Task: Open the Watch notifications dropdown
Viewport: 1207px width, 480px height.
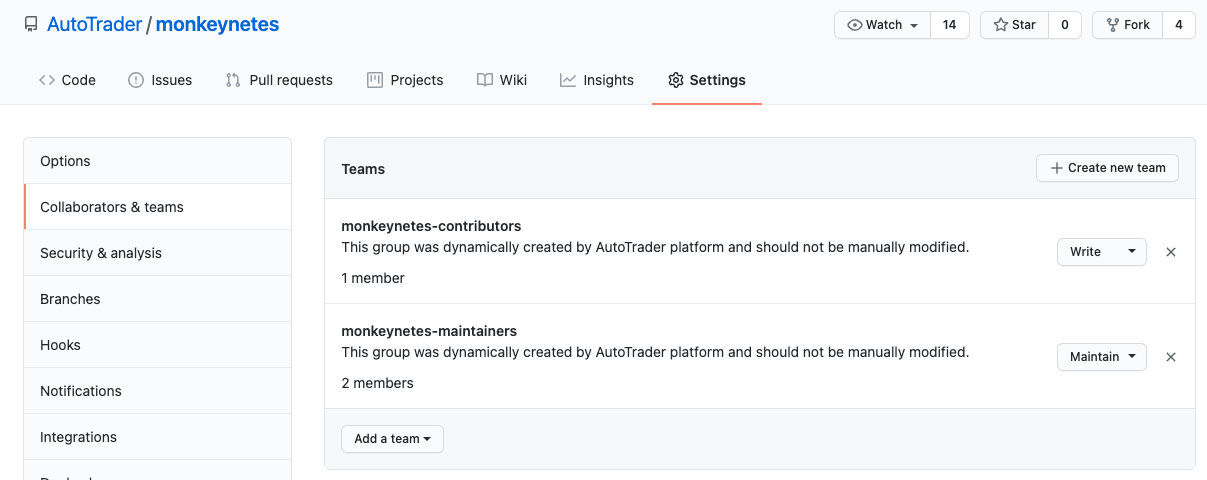Action: (x=882, y=25)
